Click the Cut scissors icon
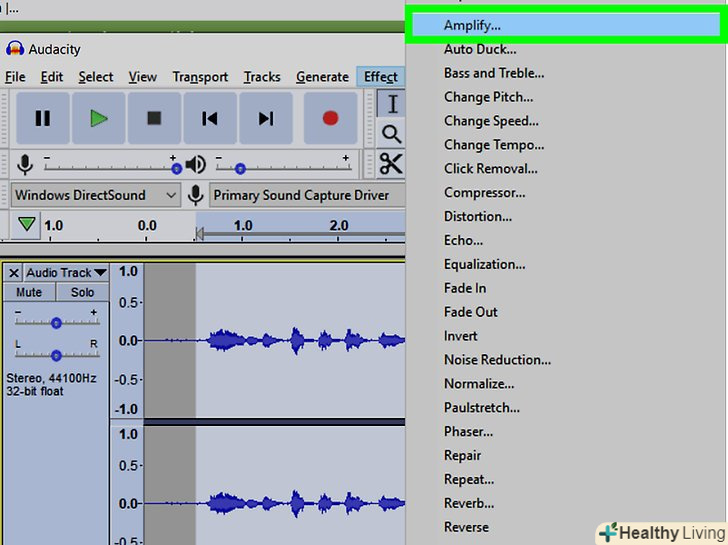The height and width of the screenshot is (545, 728). click(391, 164)
